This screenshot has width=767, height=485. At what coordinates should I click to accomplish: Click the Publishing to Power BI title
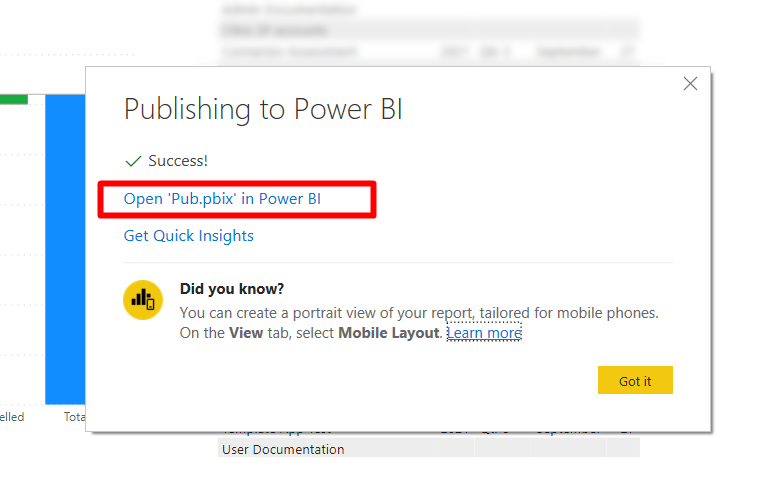pyautogui.click(x=263, y=109)
